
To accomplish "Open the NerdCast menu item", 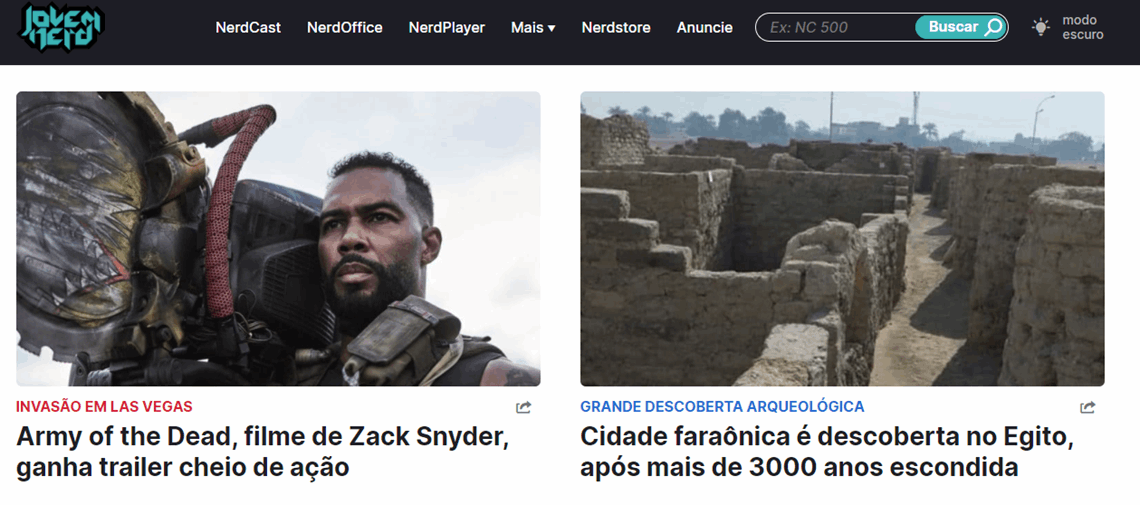I will pyautogui.click(x=248, y=28).
